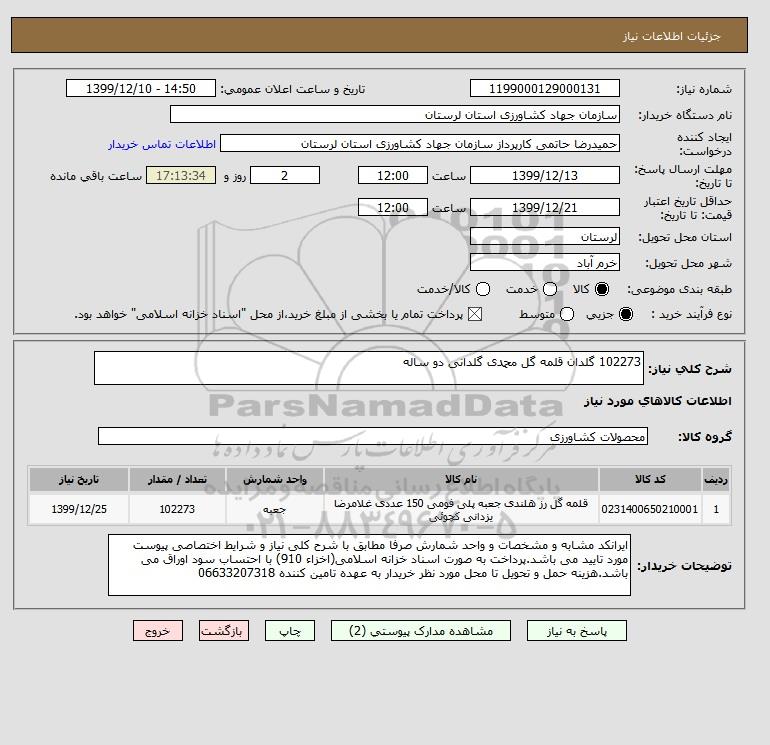Click the تعداد / مقدار column header
770x745 pixels.
(x=177, y=479)
